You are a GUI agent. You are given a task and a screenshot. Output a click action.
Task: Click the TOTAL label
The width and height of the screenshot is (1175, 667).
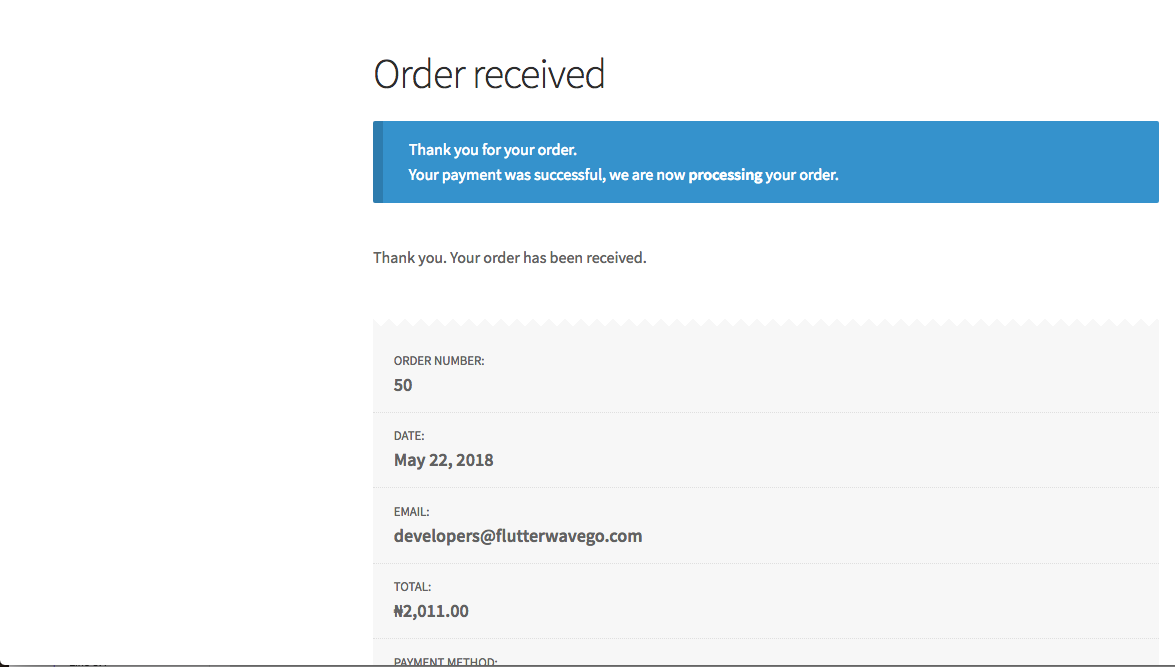(412, 587)
